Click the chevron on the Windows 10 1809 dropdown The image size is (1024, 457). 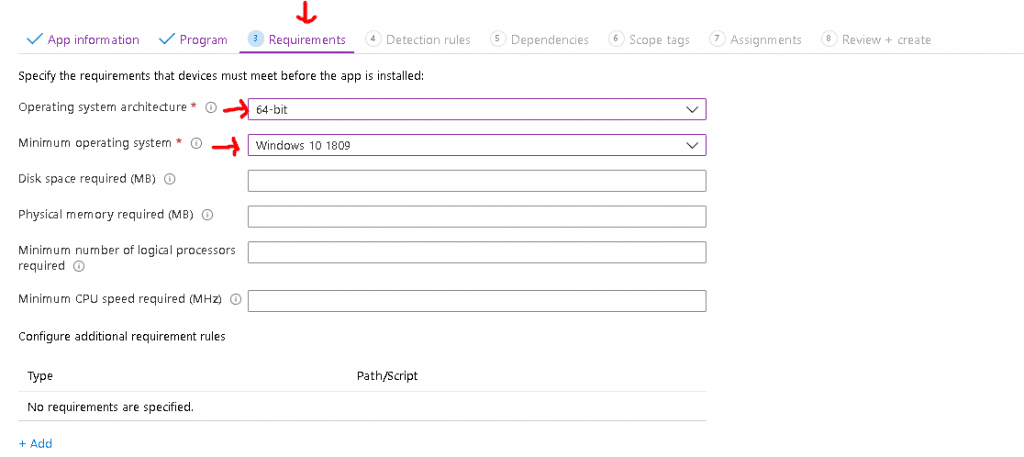(x=692, y=145)
